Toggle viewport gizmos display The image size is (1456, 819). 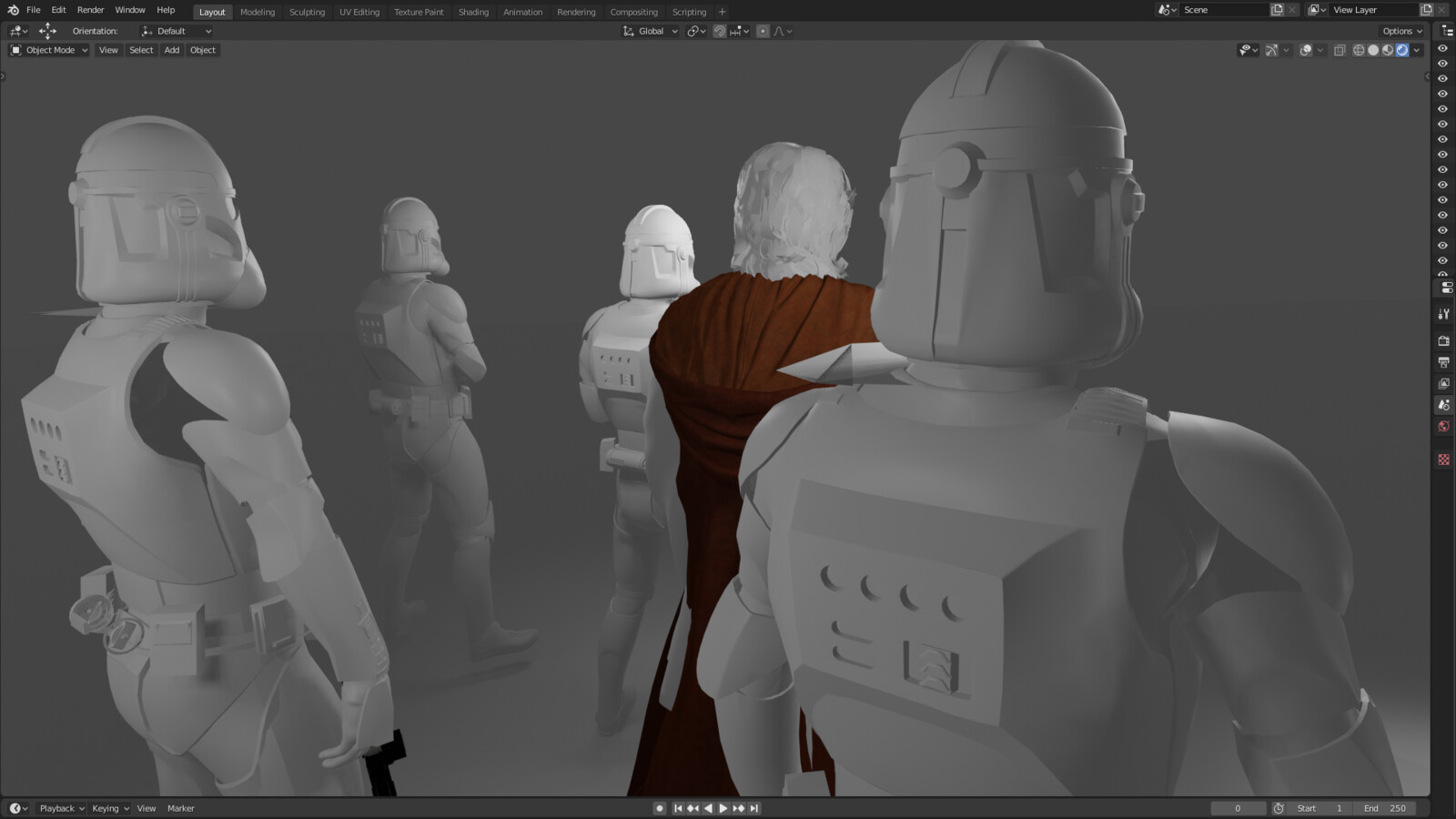click(x=1271, y=50)
